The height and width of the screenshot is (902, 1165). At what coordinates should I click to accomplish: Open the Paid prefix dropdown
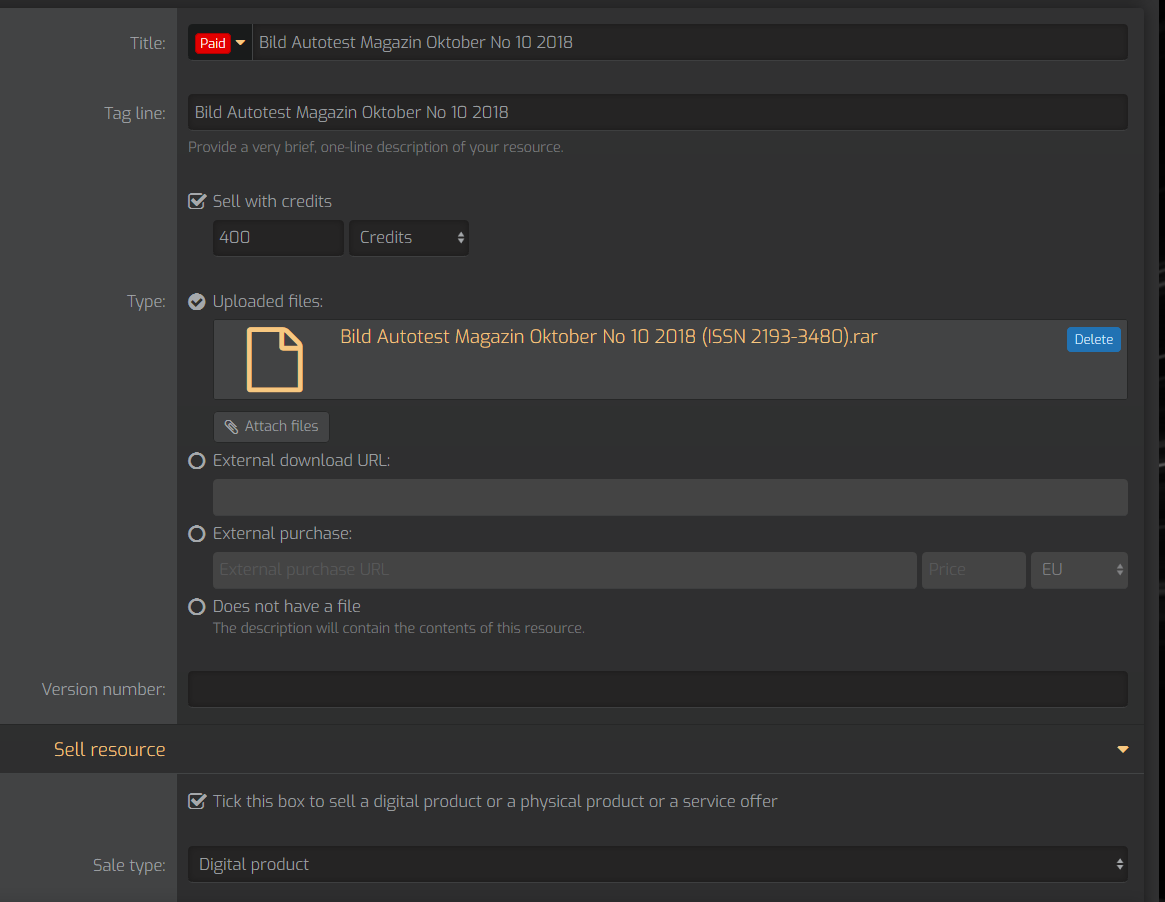(x=220, y=42)
